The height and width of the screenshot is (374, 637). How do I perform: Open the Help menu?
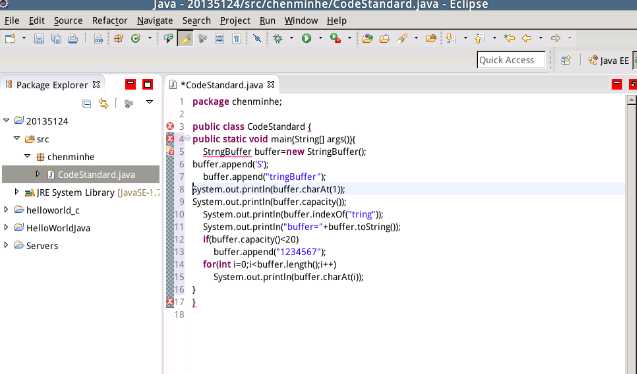click(x=336, y=21)
